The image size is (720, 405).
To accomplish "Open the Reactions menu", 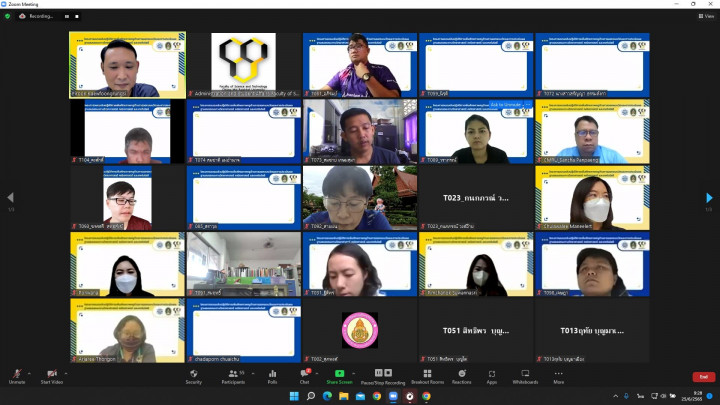I will tap(461, 376).
